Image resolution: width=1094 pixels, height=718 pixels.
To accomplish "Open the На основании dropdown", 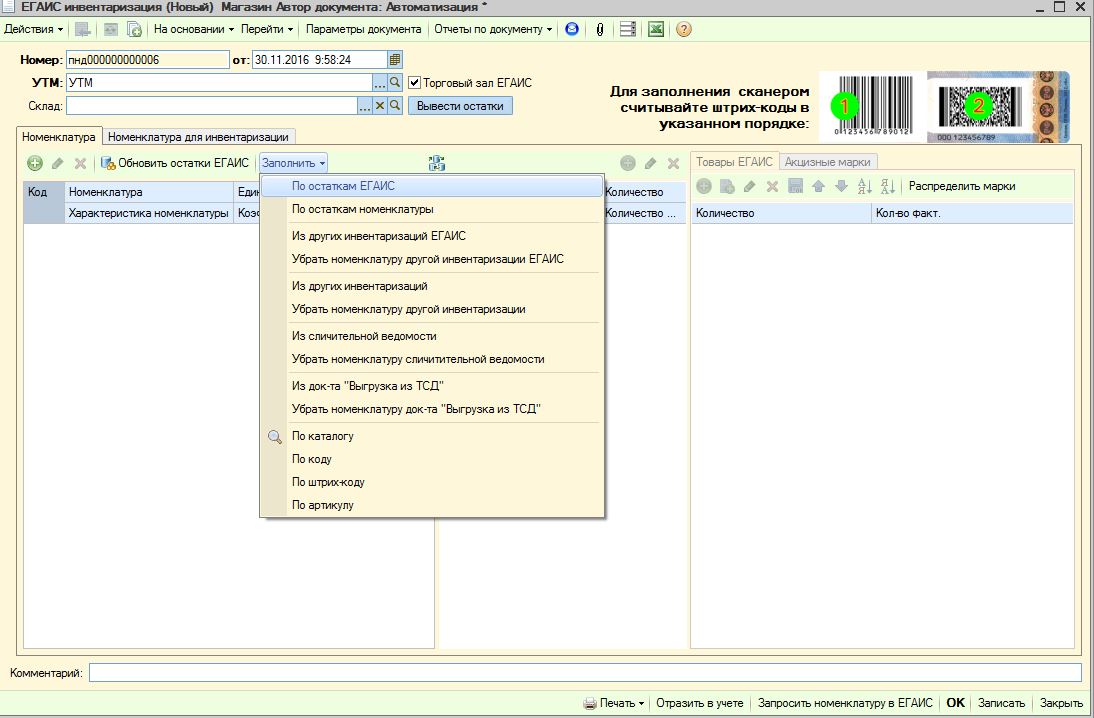I will point(194,29).
